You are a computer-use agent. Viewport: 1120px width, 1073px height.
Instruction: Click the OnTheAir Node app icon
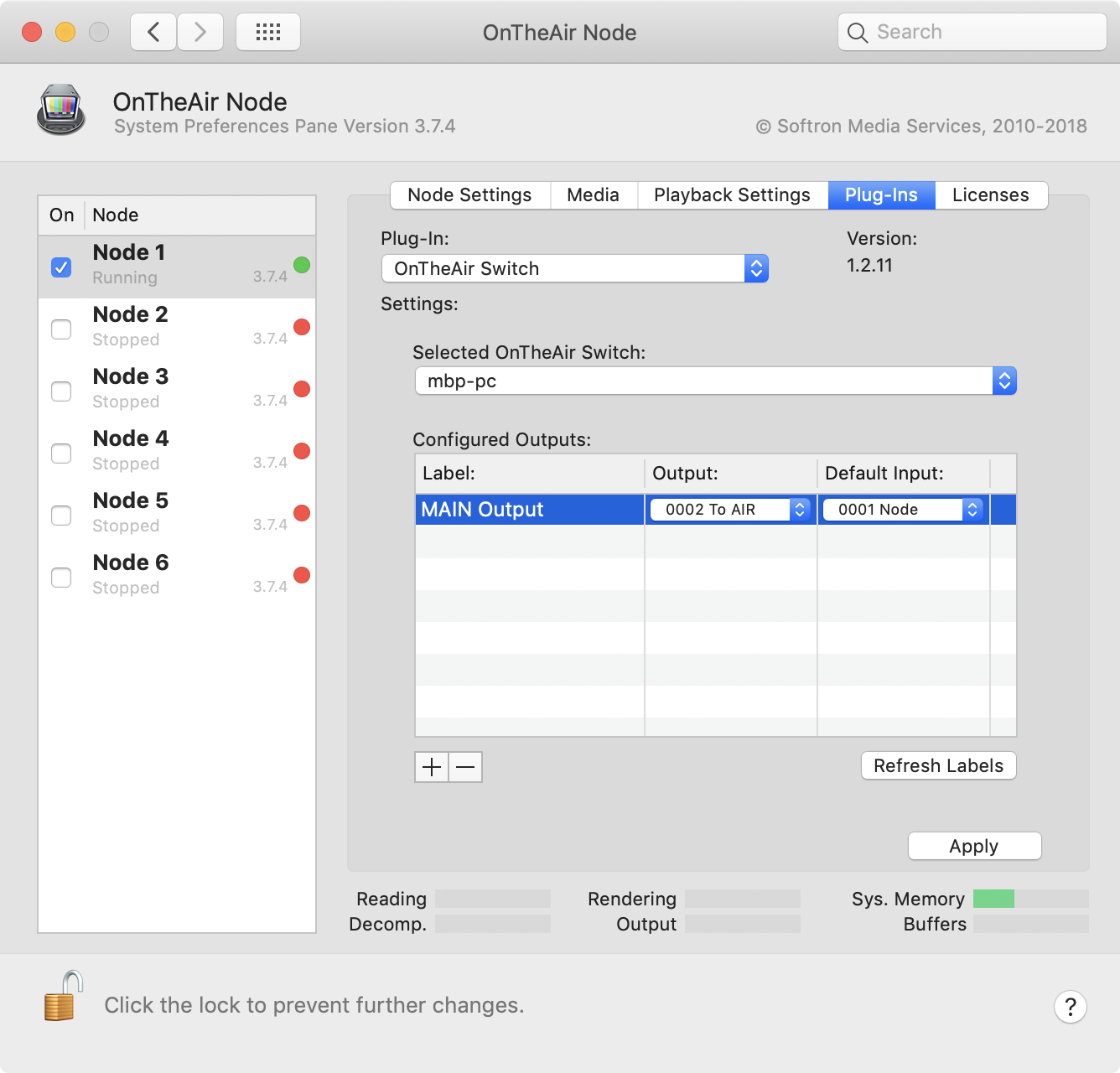[x=61, y=110]
